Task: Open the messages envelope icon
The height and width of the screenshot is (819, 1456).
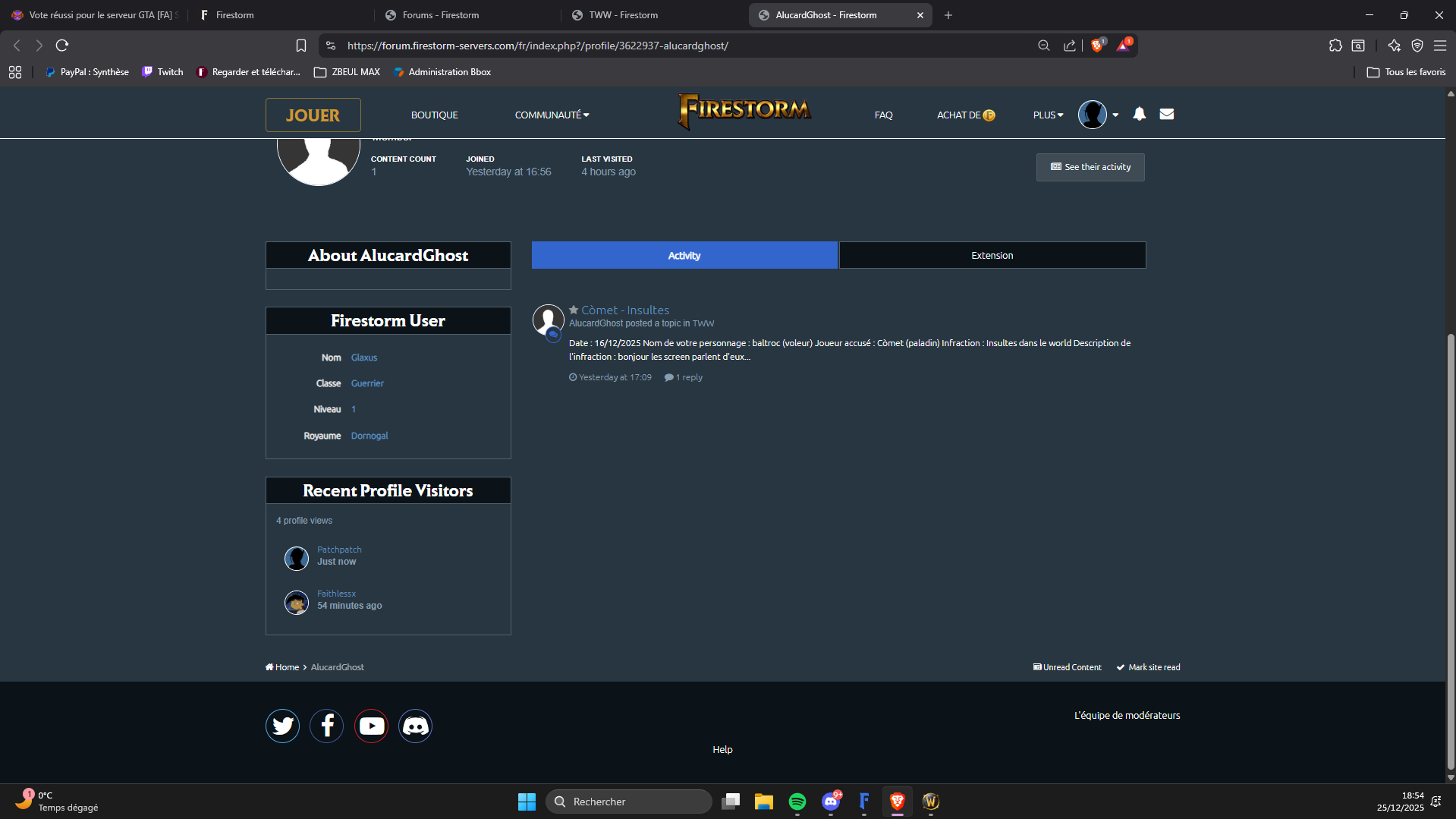Action: pyautogui.click(x=1167, y=114)
